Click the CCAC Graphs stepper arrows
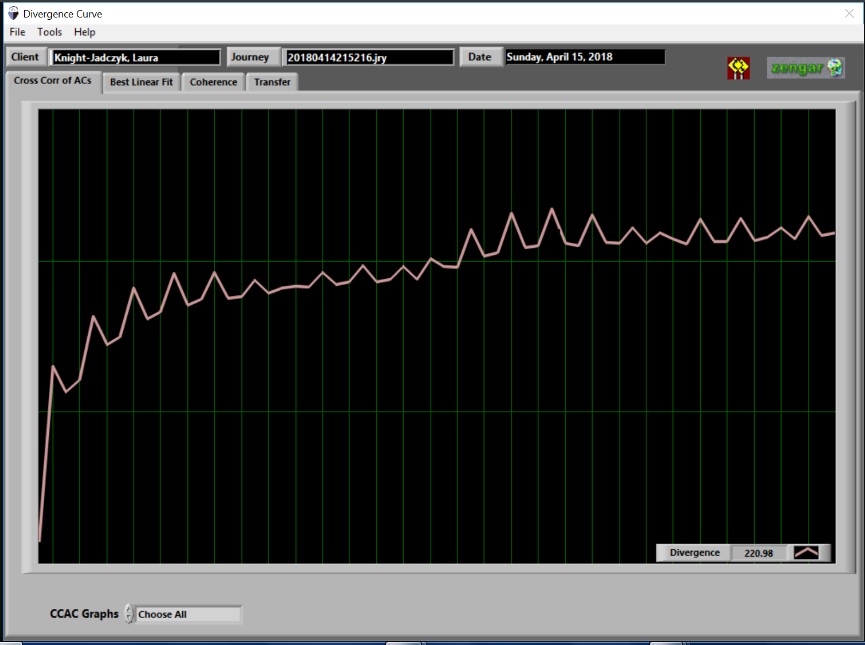Viewport: 865px width, 645px height. coord(129,614)
